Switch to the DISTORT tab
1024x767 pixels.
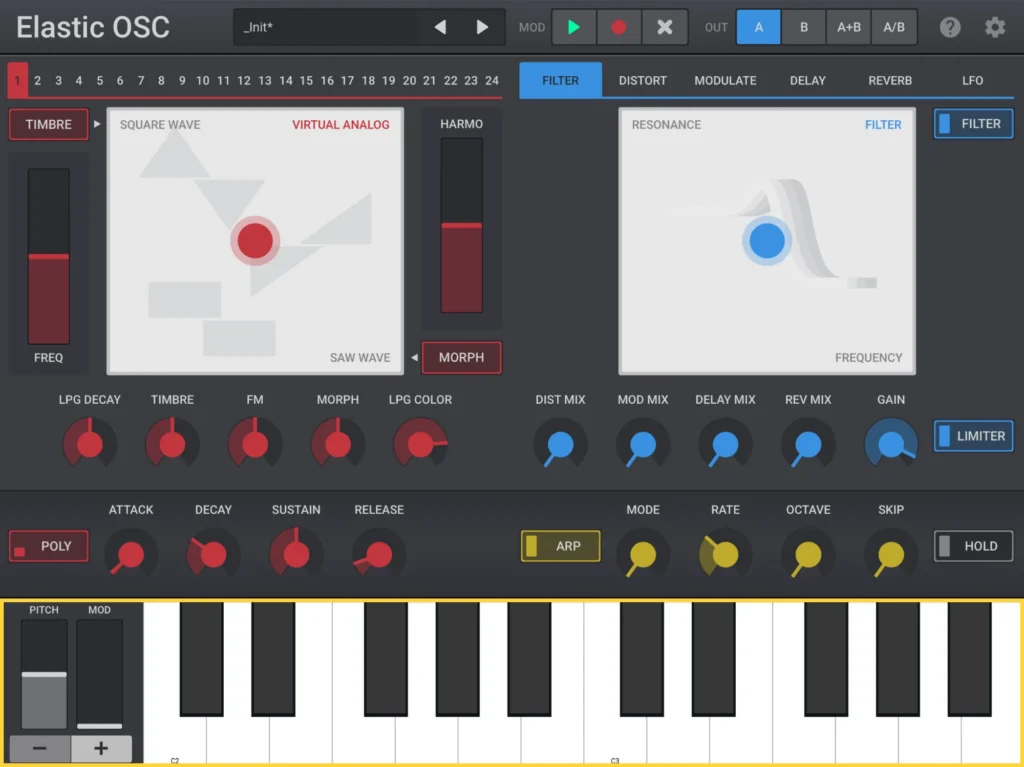point(643,80)
